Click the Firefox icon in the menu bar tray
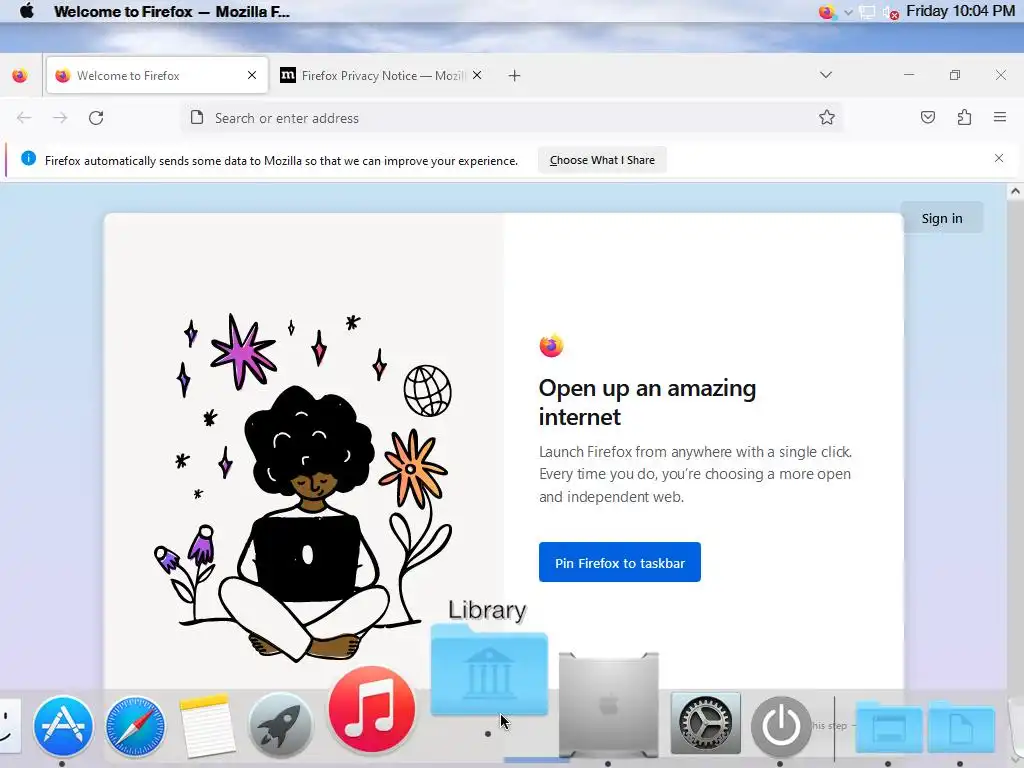The image size is (1024, 768). (x=827, y=12)
